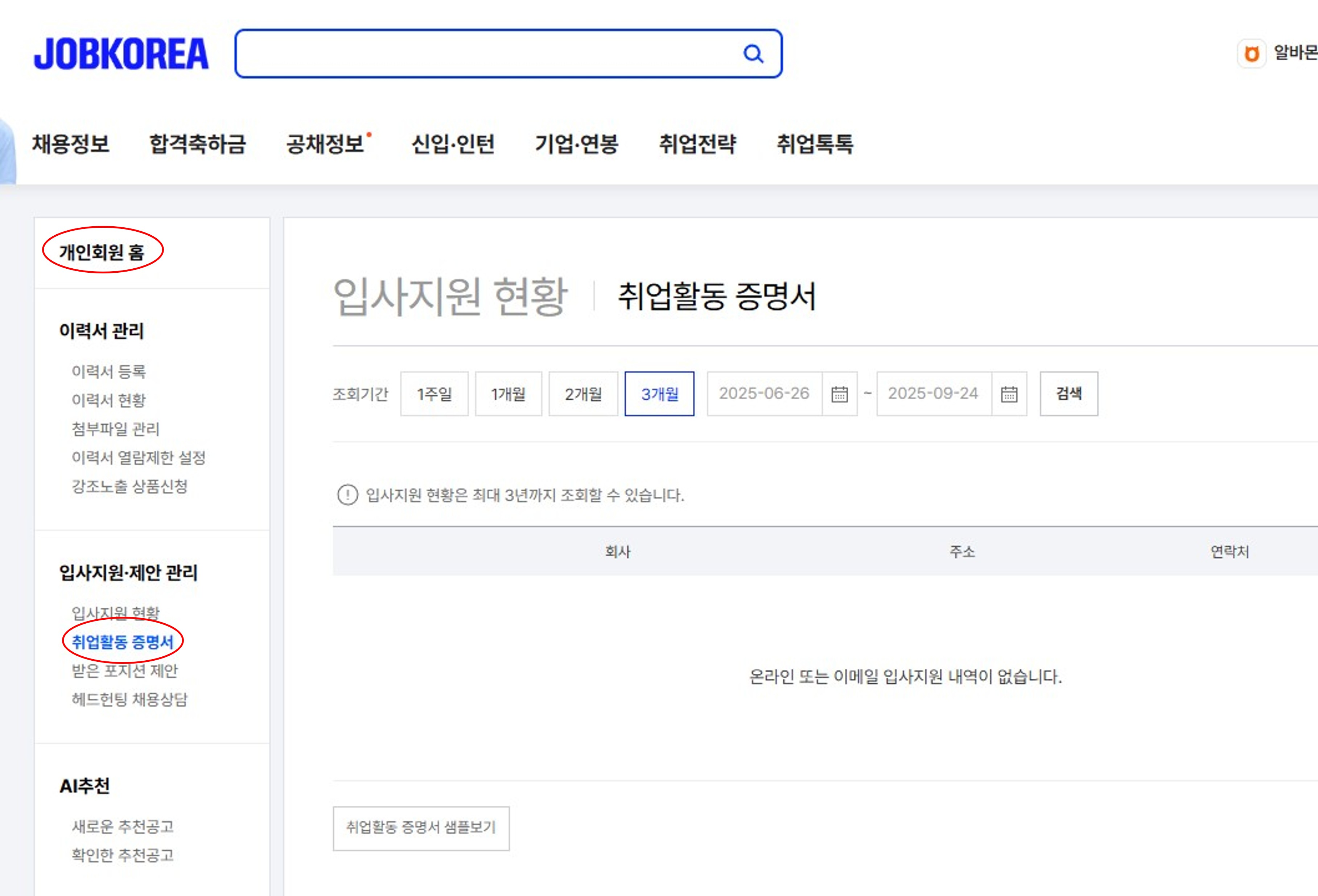Screen dimensions: 1318x896
Task: Open 개인회원 홈 in sidebar
Action: coord(102,252)
